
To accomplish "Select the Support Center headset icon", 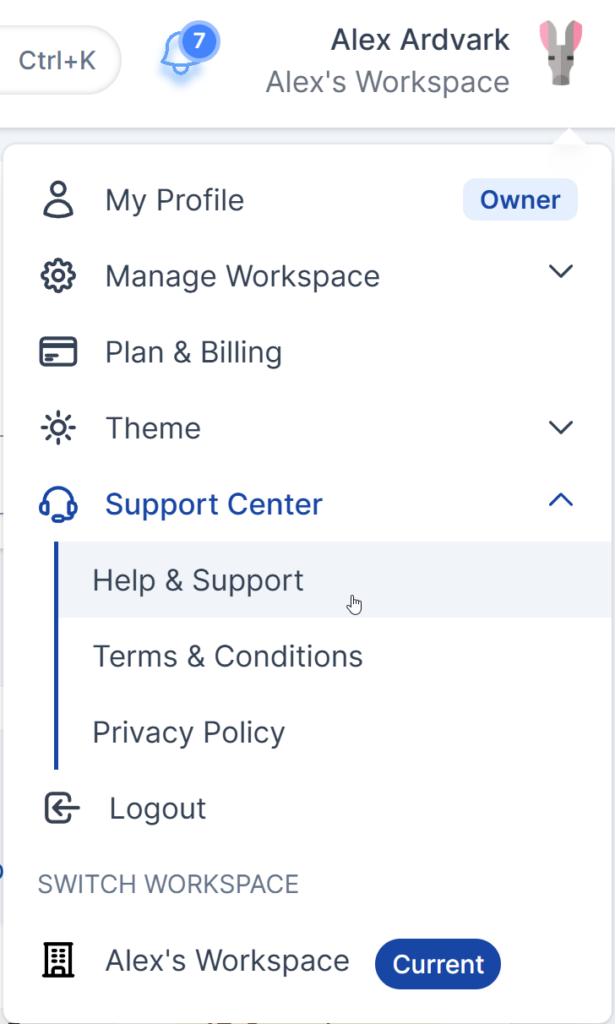I will (x=58, y=503).
